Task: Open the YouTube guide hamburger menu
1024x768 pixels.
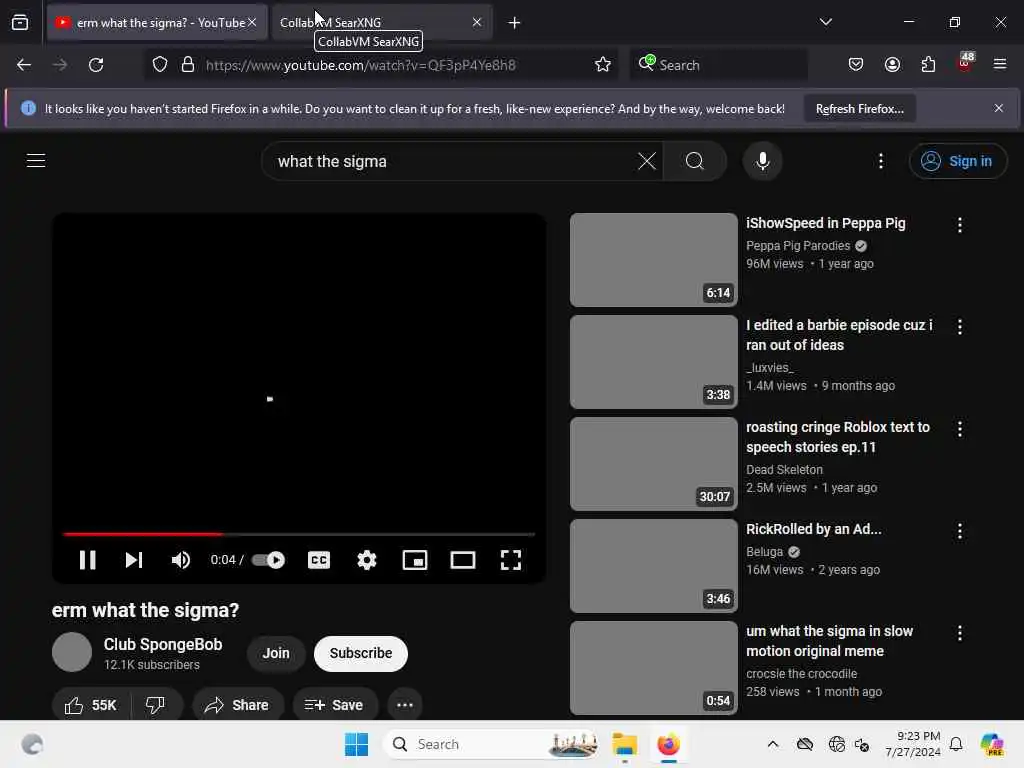Action: (36, 160)
